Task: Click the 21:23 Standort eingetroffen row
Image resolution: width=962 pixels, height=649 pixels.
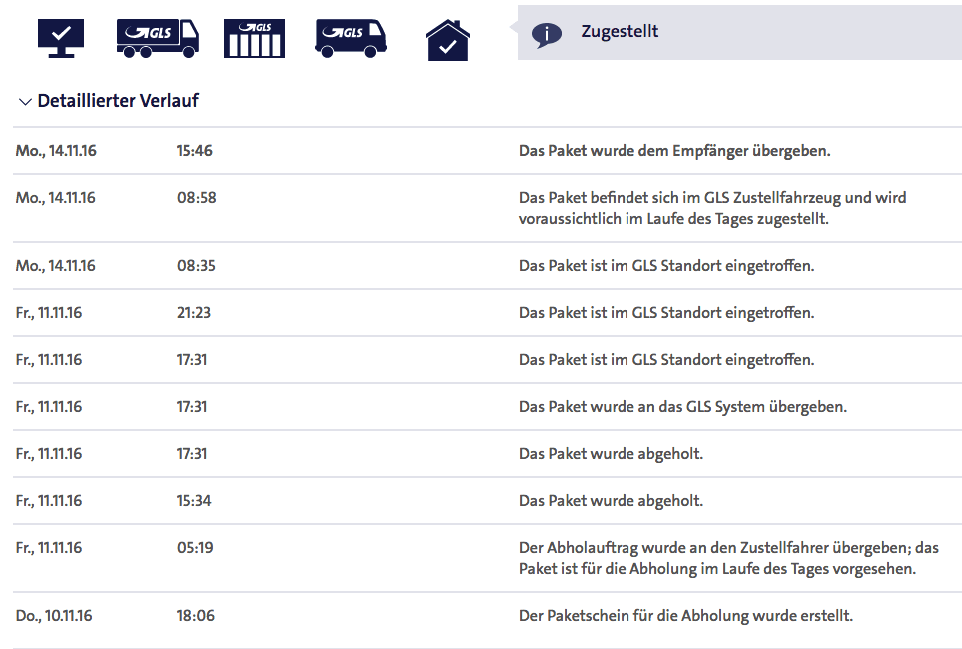Action: click(487, 313)
